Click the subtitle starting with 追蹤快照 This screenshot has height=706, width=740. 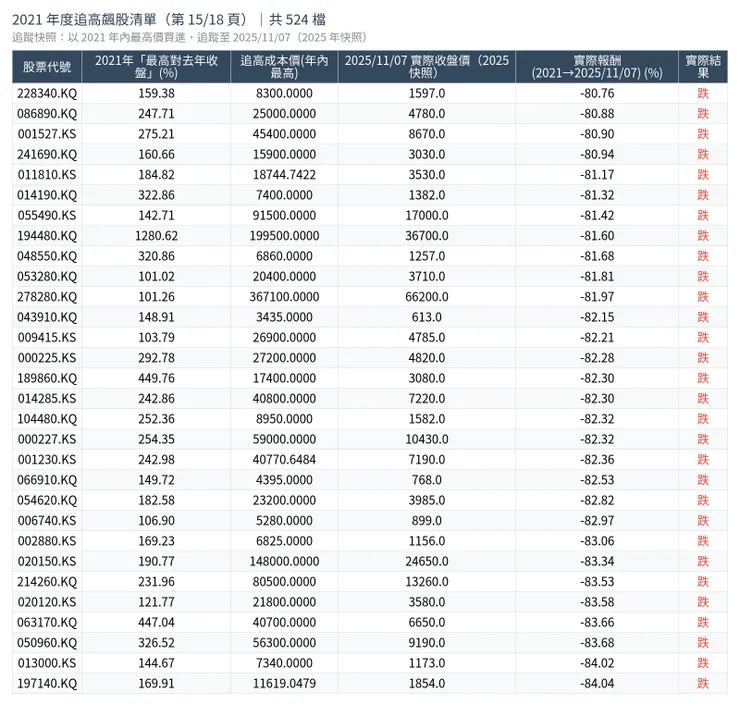(190, 37)
